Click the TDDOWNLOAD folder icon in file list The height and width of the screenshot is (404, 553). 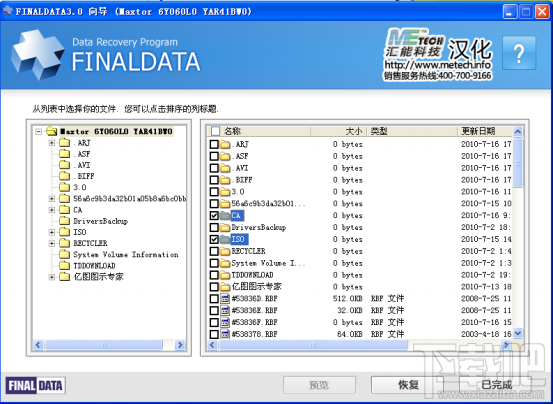point(225,275)
